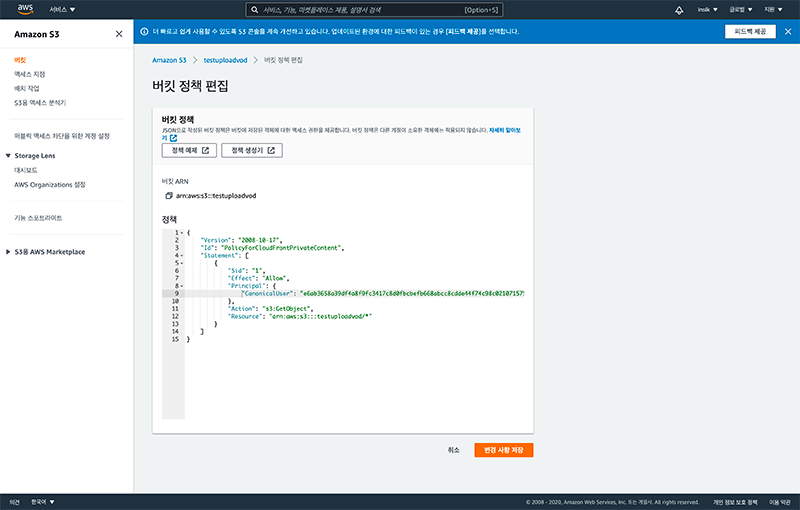Image resolution: width=800 pixels, height=510 pixels.
Task: Open 퍼블릭 액세스 차단을 위한 계정 설정
Action: pos(62,136)
